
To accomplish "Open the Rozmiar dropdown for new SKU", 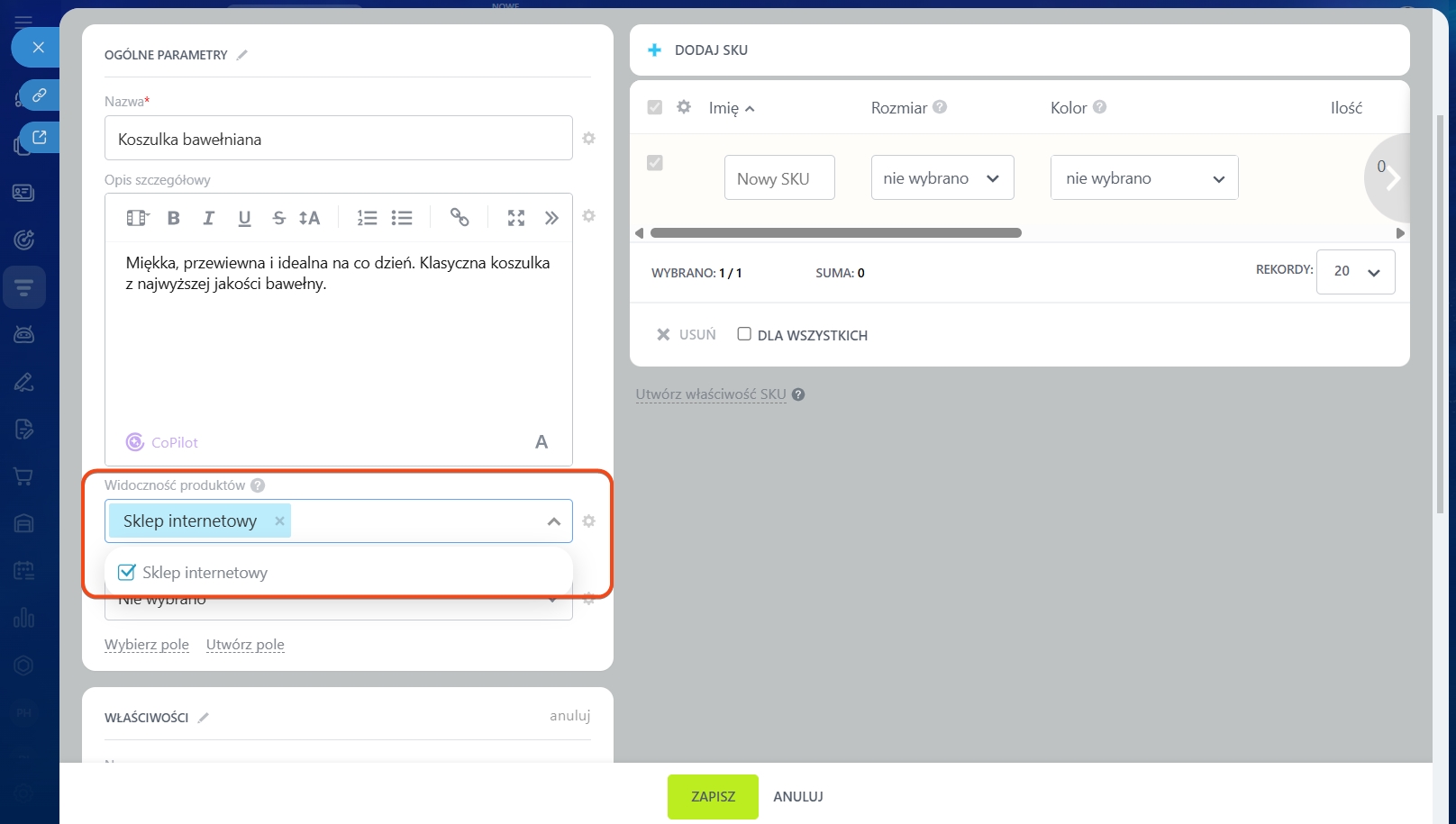I will tap(942, 178).
